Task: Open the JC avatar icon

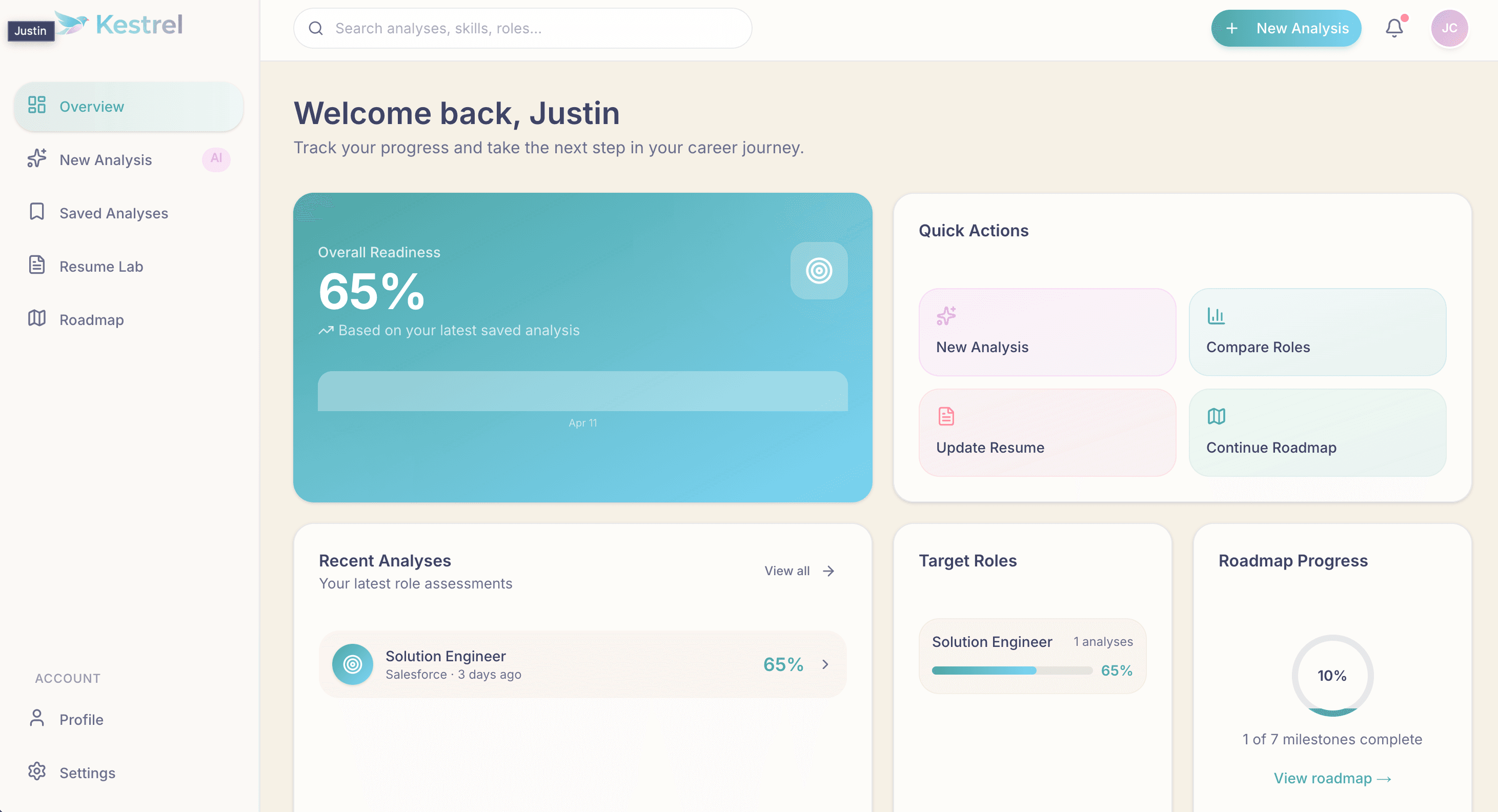Action: pyautogui.click(x=1450, y=27)
